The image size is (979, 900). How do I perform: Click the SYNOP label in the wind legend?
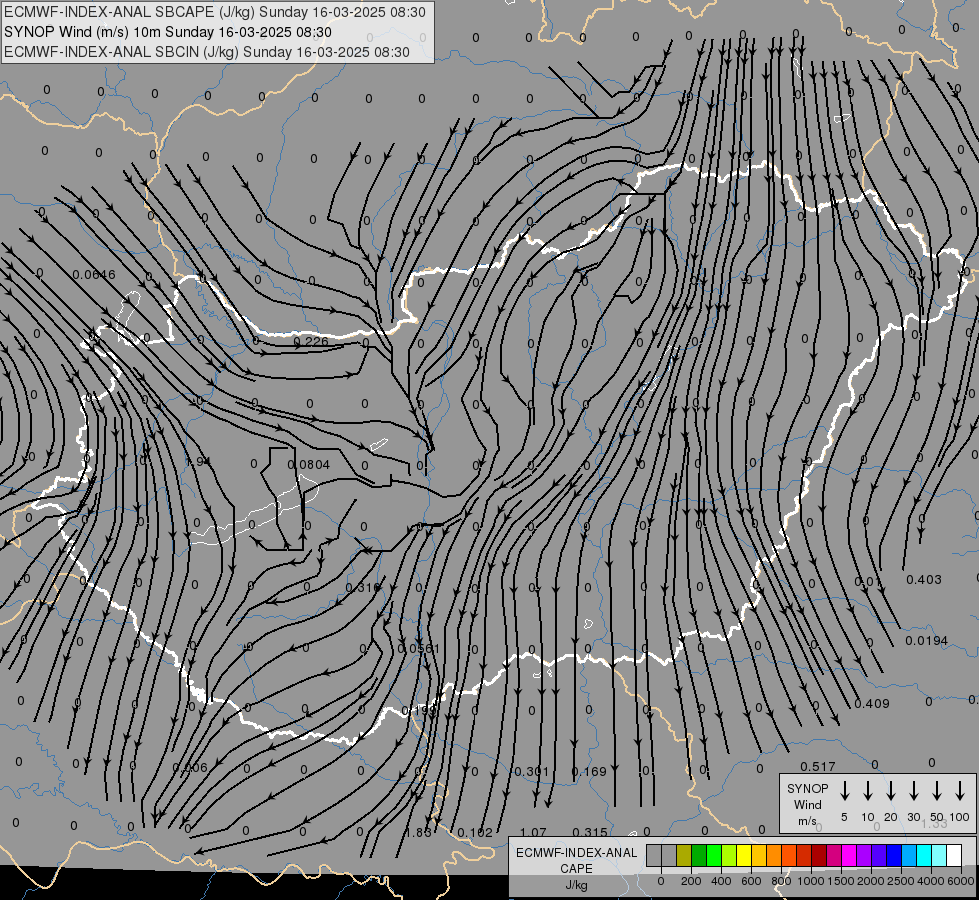point(807,788)
